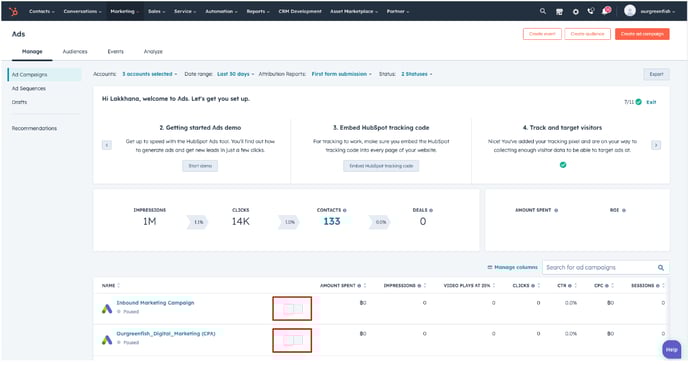The image size is (688, 365).
Task: Click the user avatar picture
Action: point(630,11)
